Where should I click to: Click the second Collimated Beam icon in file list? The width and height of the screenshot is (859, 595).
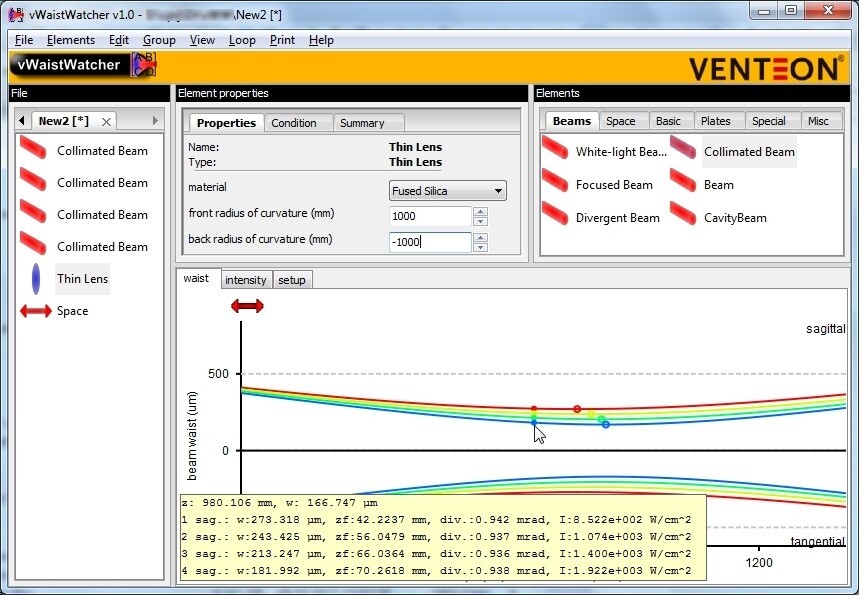(x=33, y=179)
